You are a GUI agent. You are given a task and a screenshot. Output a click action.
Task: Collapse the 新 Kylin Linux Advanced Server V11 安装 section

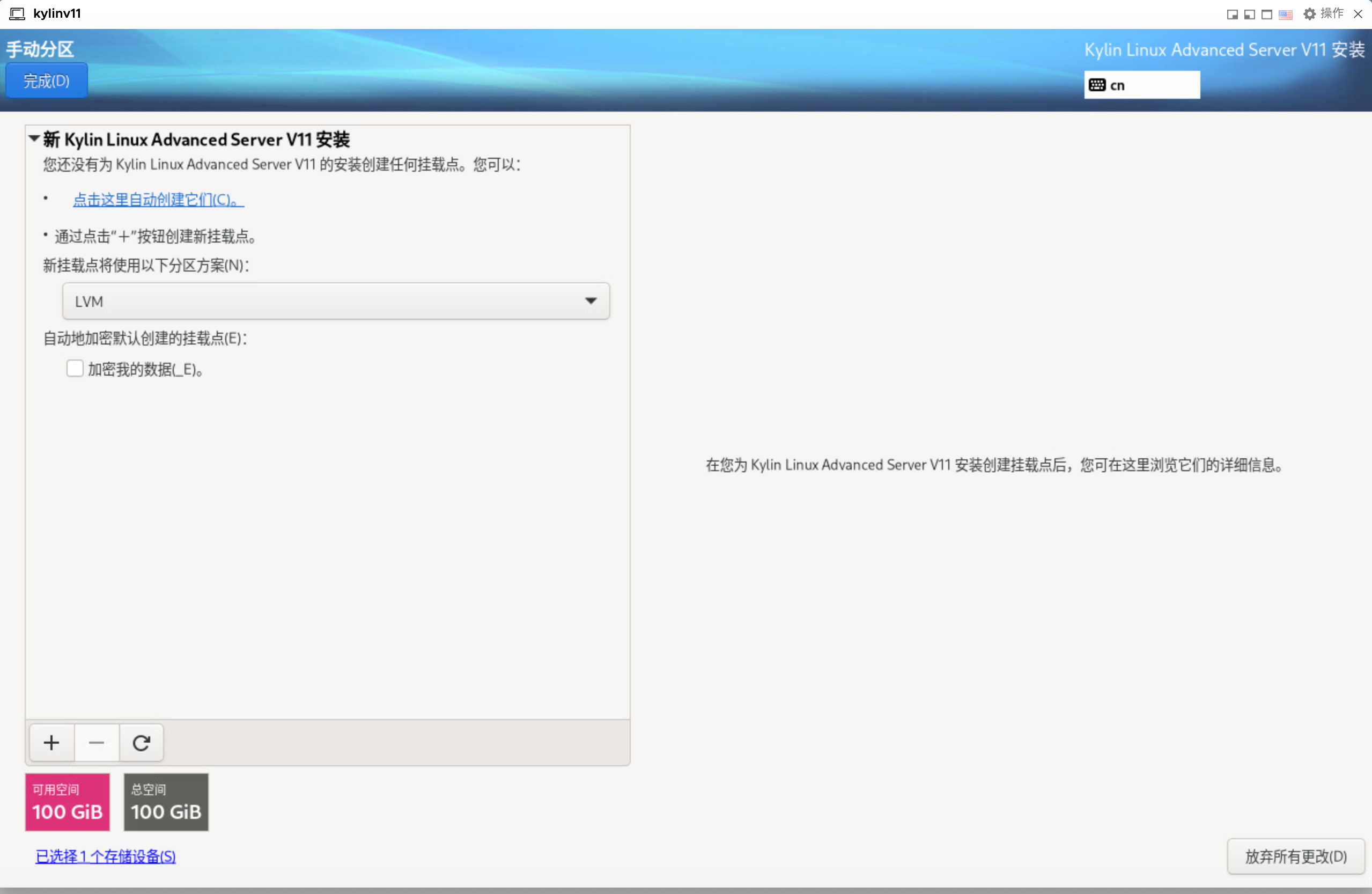pyautogui.click(x=34, y=138)
